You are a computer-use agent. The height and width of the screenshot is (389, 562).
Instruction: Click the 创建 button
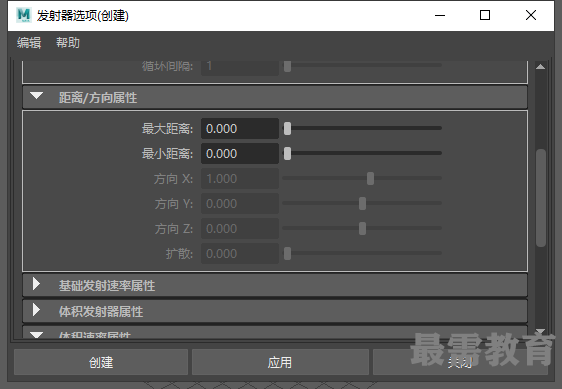click(101, 362)
